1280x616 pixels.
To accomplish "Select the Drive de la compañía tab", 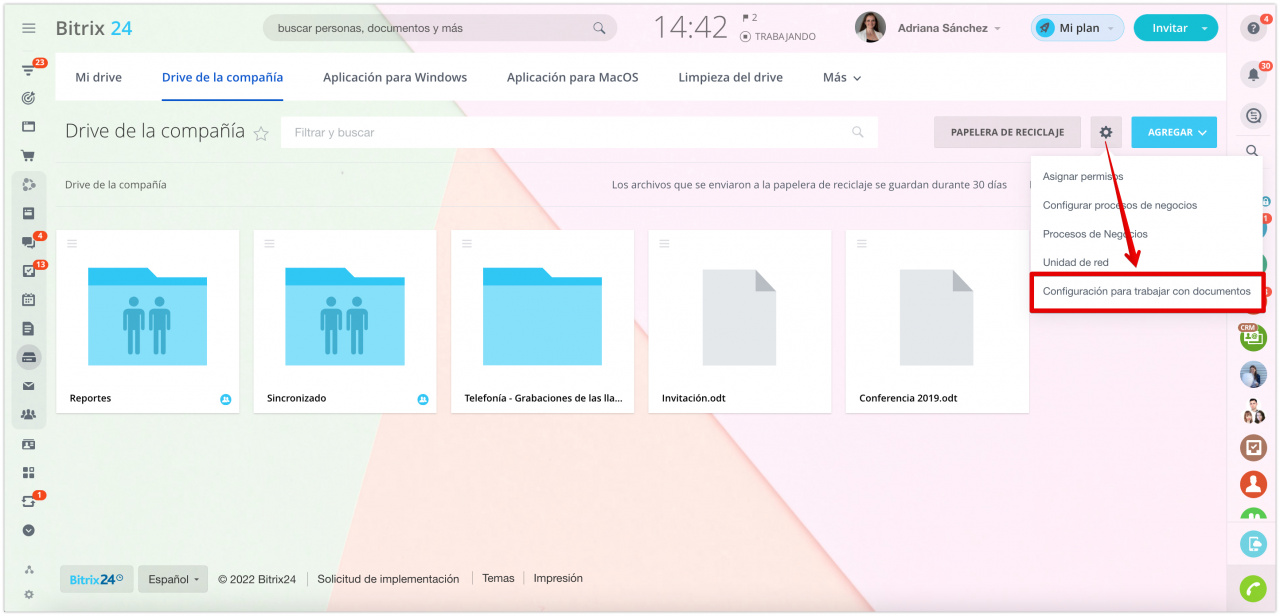I will [x=222, y=77].
